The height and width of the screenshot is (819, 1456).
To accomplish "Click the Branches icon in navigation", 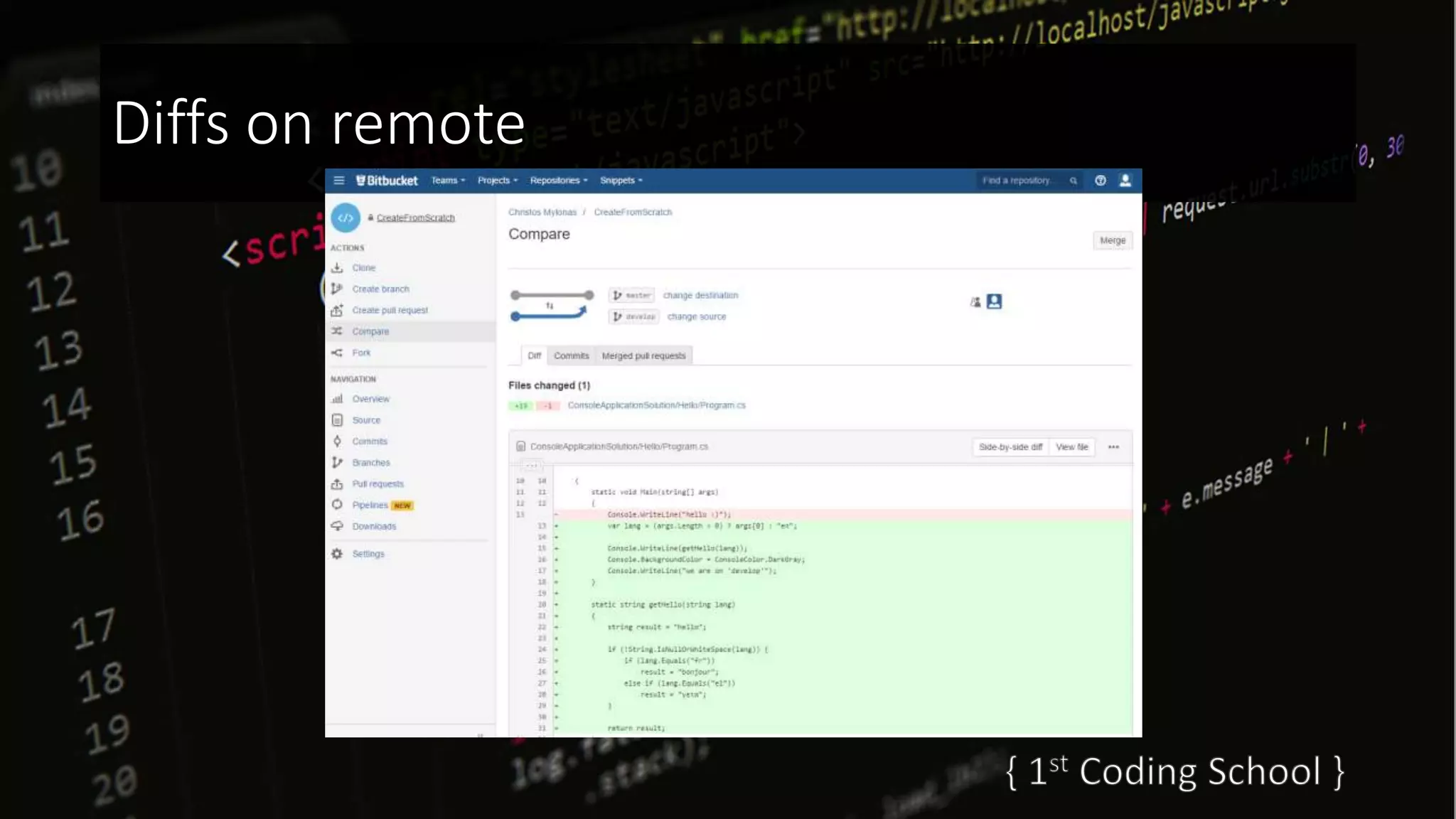I will 337,463.
